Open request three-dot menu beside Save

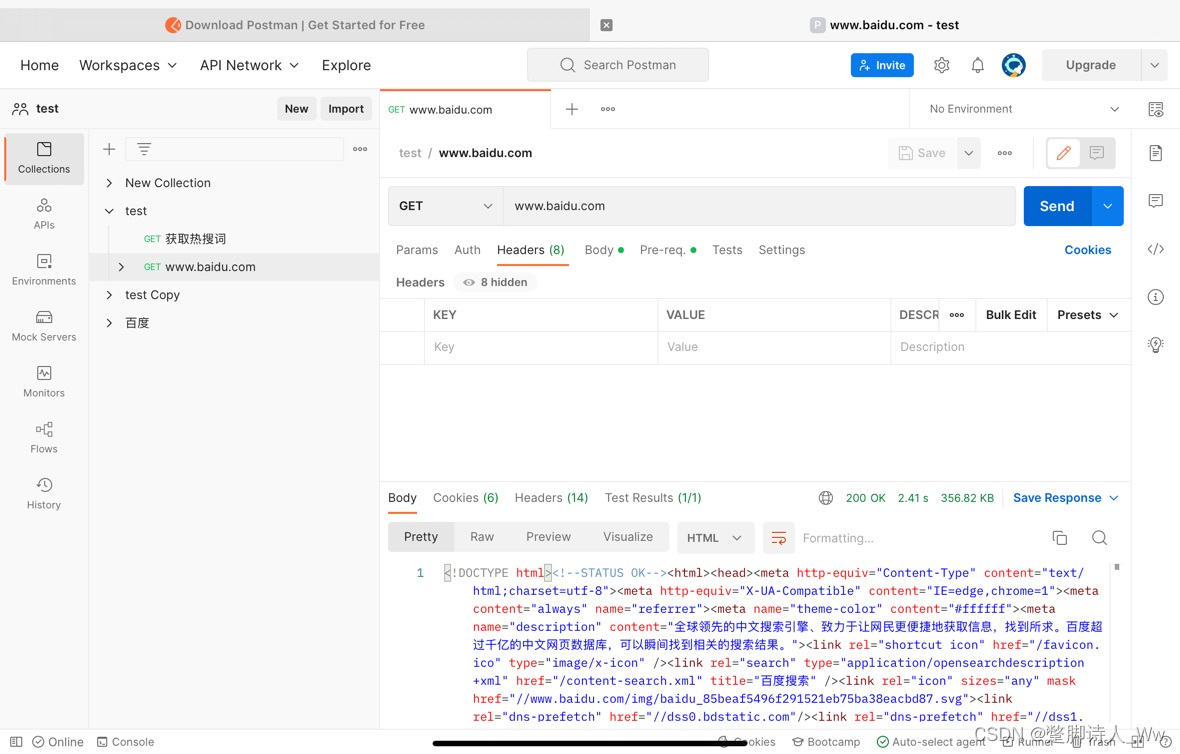[x=1005, y=154]
